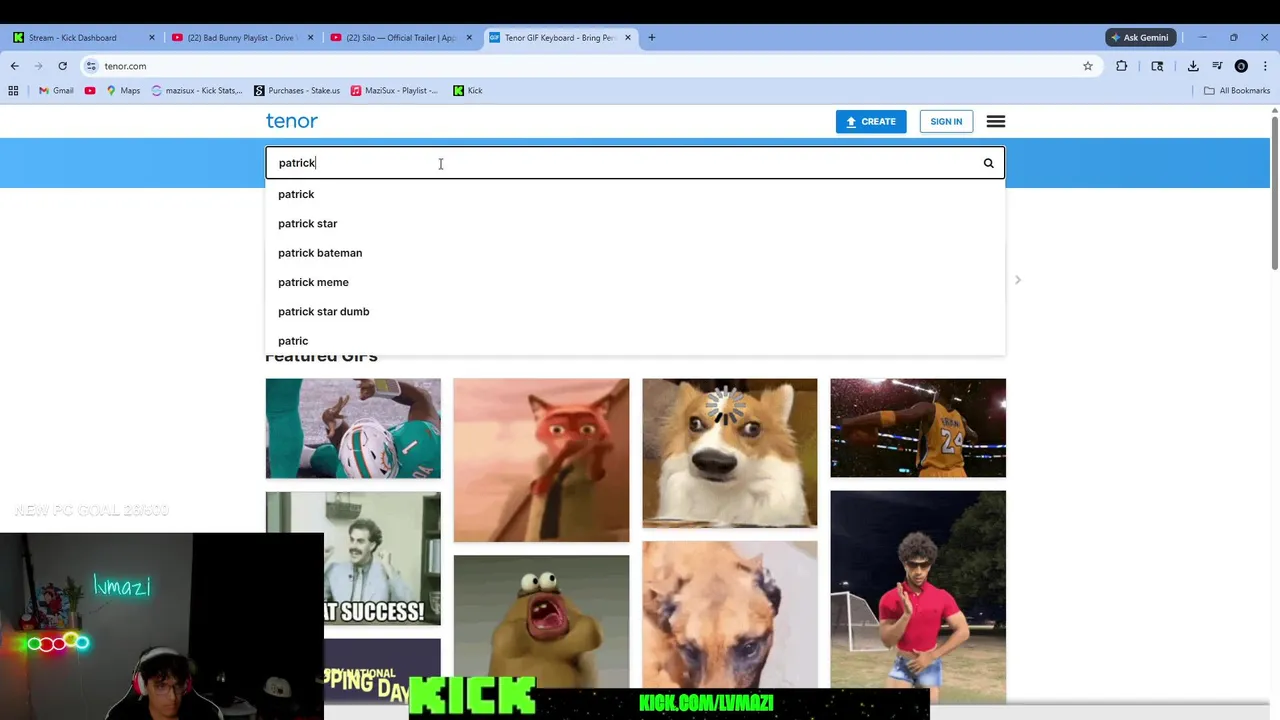Screen dimensions: 1280x720
Task: Open the Kick bookmark
Action: [x=467, y=91]
